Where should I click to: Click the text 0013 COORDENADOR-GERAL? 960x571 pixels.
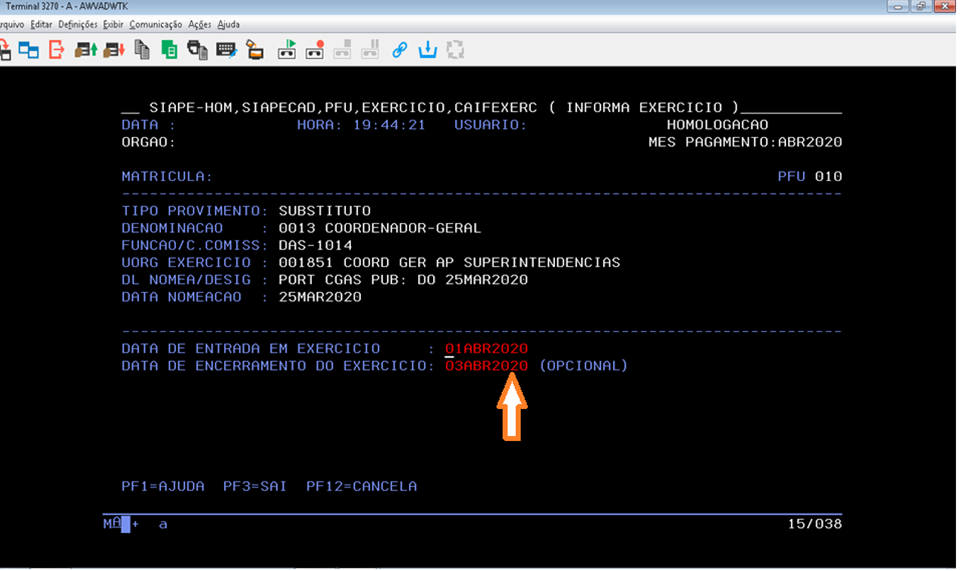click(380, 228)
